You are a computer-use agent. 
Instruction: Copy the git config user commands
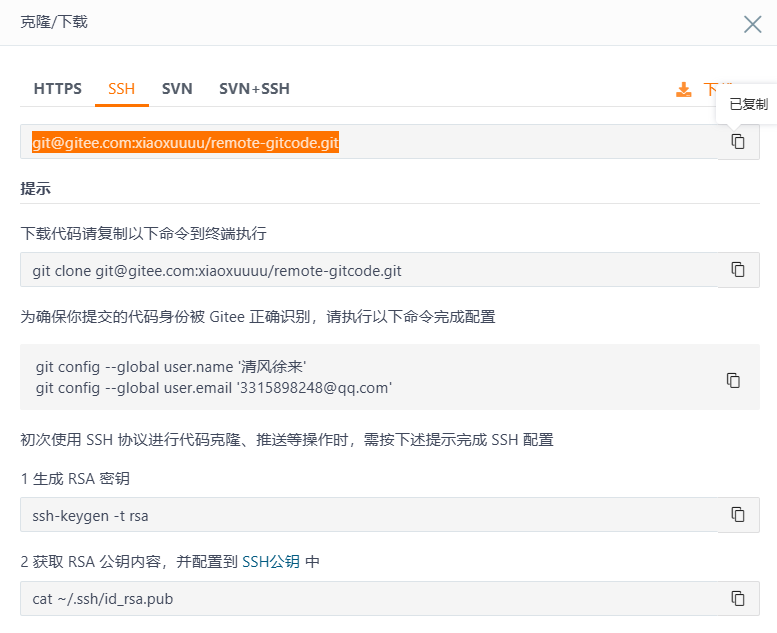pos(733,380)
